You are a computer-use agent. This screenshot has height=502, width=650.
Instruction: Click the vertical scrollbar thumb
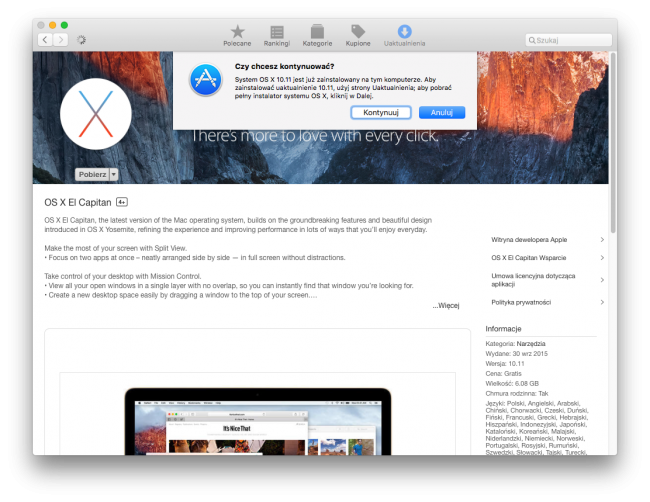tap(613, 143)
